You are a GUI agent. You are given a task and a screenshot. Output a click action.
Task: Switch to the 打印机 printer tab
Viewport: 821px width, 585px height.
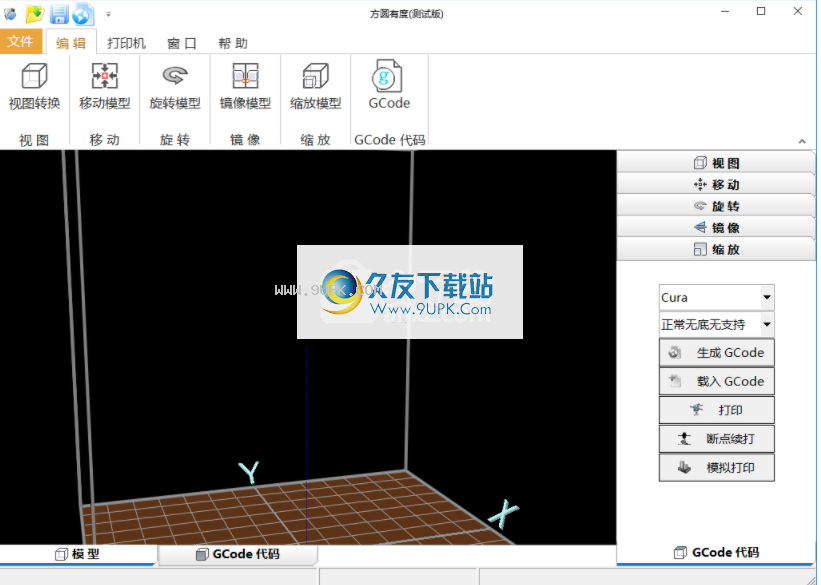[x=126, y=43]
